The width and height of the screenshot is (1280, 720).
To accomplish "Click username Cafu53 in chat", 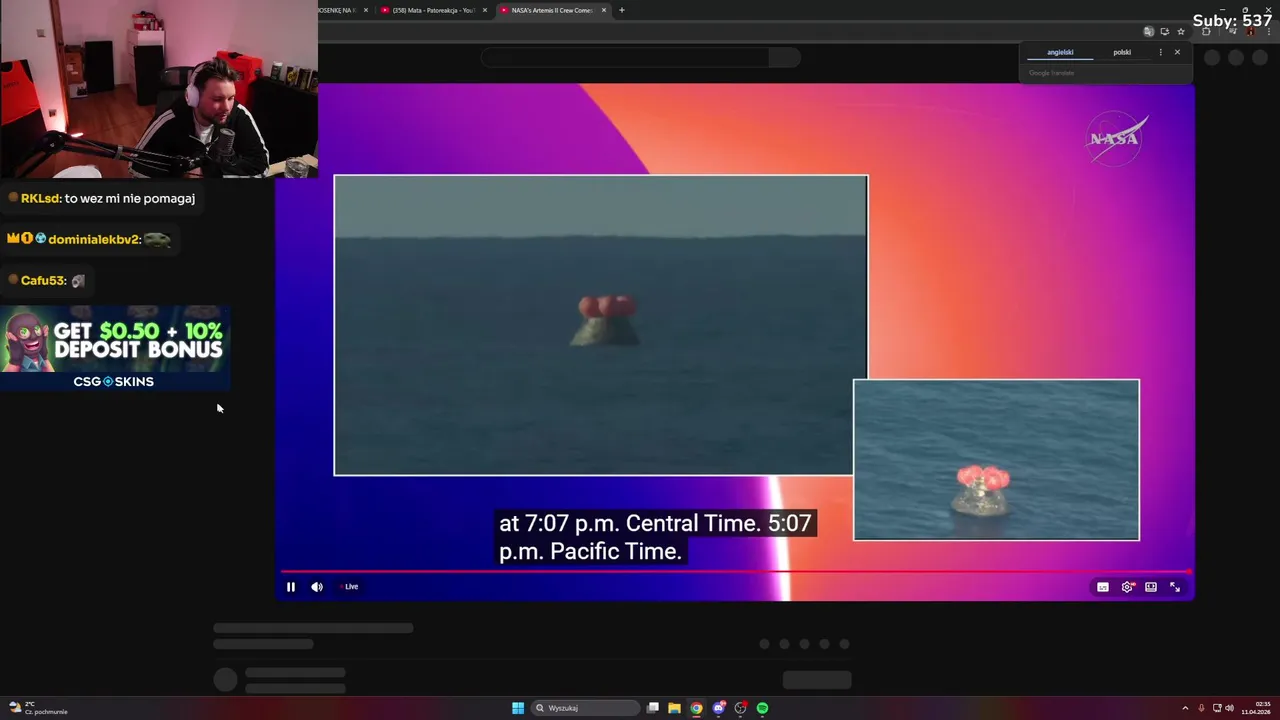I will tap(43, 281).
